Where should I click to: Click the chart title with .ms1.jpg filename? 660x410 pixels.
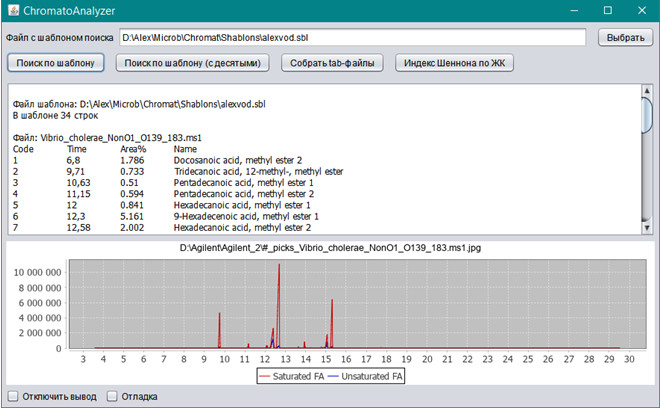[330, 247]
